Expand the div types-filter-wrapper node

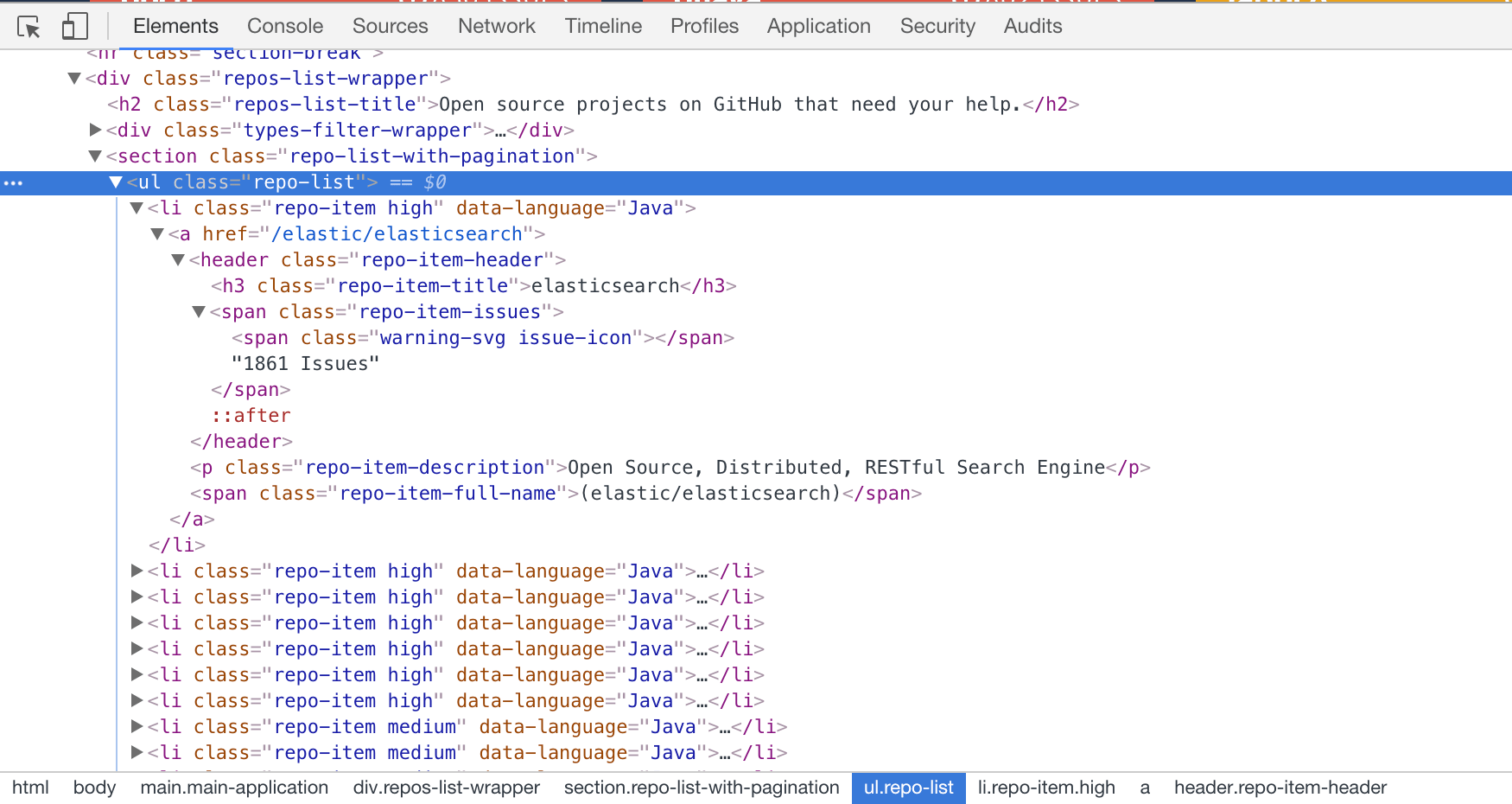click(x=95, y=131)
